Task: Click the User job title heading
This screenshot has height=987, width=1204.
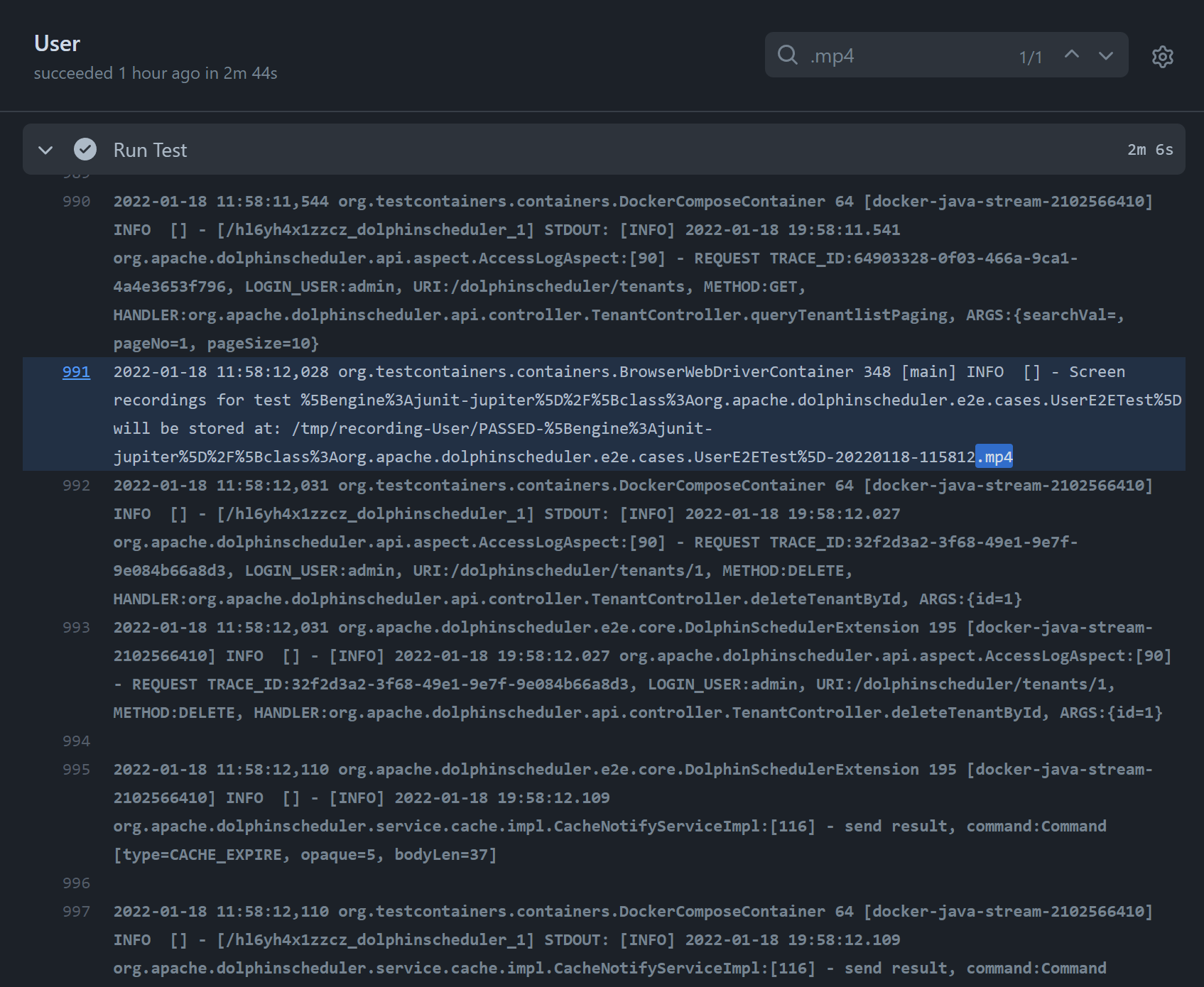Action: tap(57, 44)
